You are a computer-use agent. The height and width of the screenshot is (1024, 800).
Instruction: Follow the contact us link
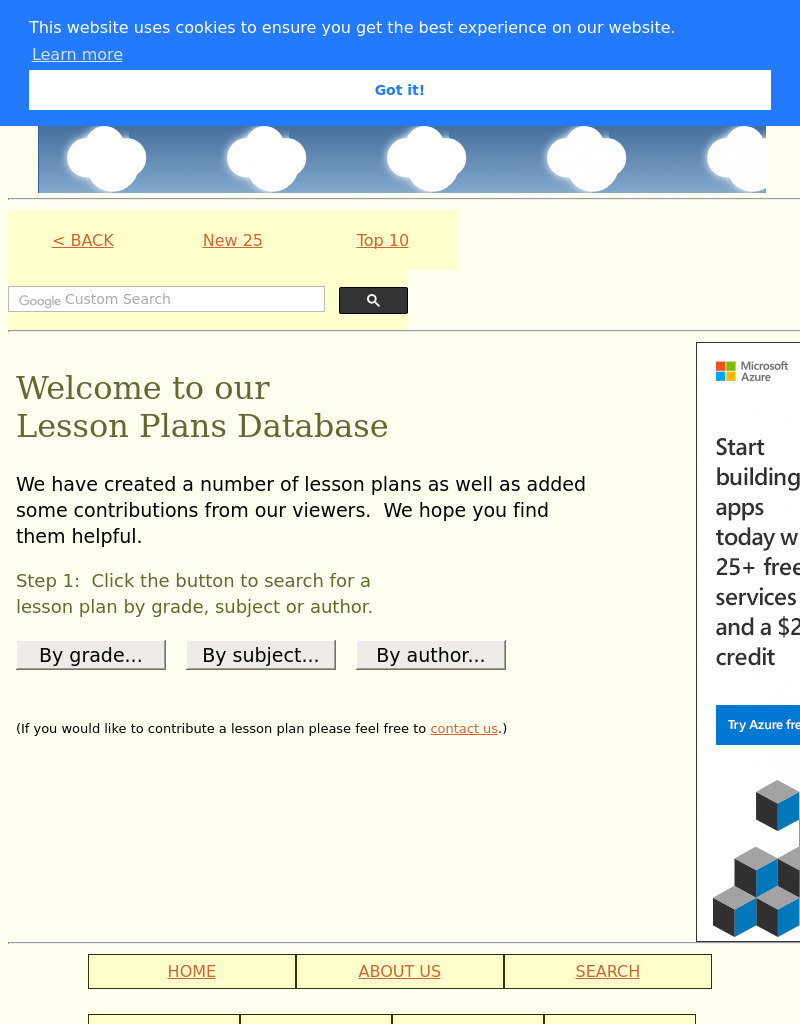(x=464, y=729)
